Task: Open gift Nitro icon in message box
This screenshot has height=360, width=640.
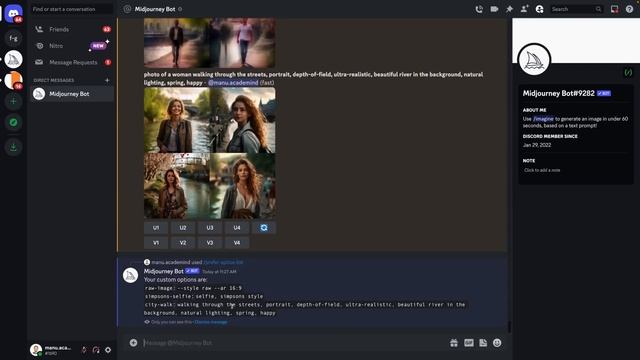Action: (454, 343)
